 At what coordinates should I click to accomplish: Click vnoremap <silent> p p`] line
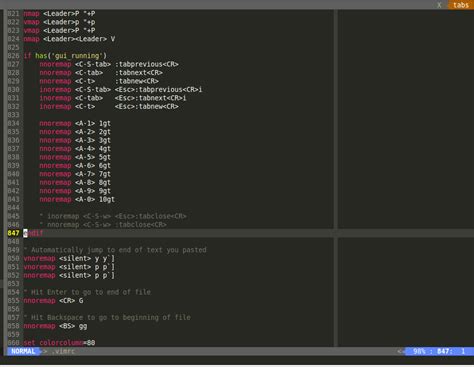click(69, 267)
